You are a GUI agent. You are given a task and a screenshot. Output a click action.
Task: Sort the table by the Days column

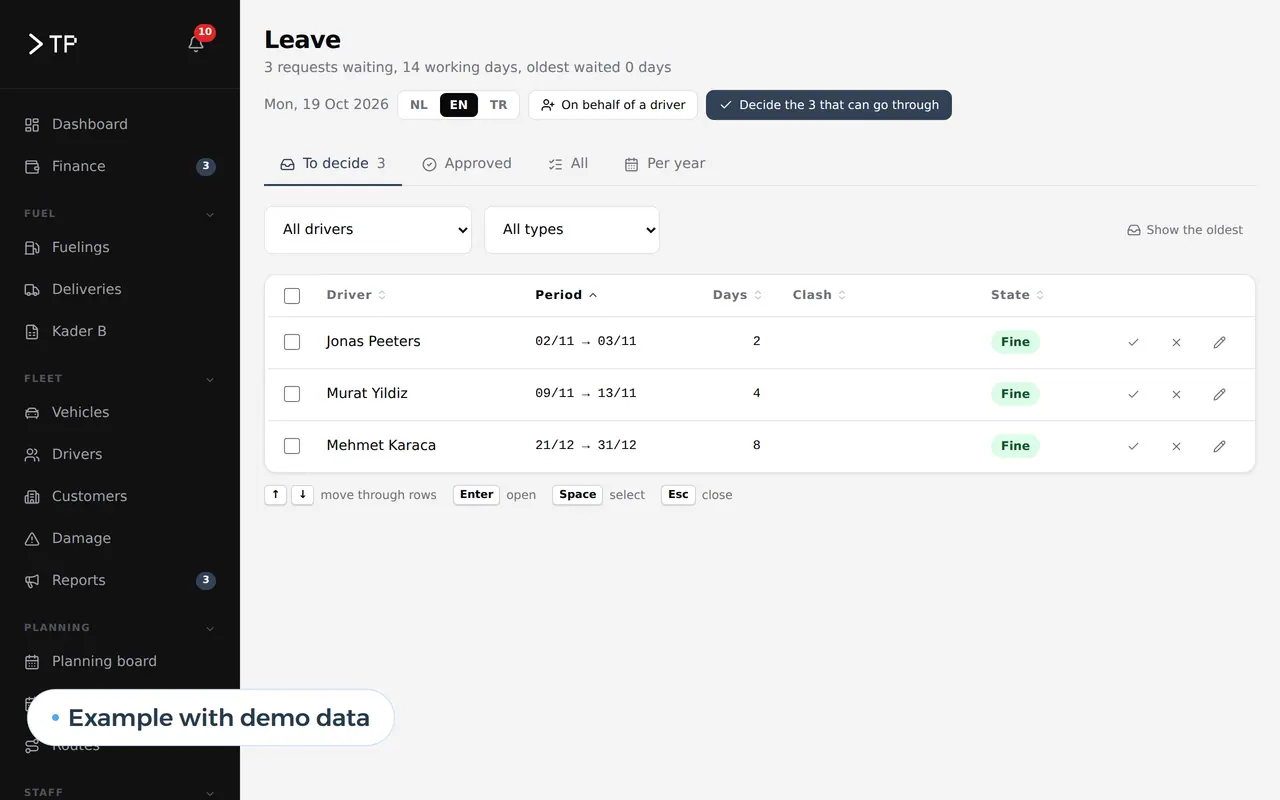pyautogui.click(x=737, y=295)
